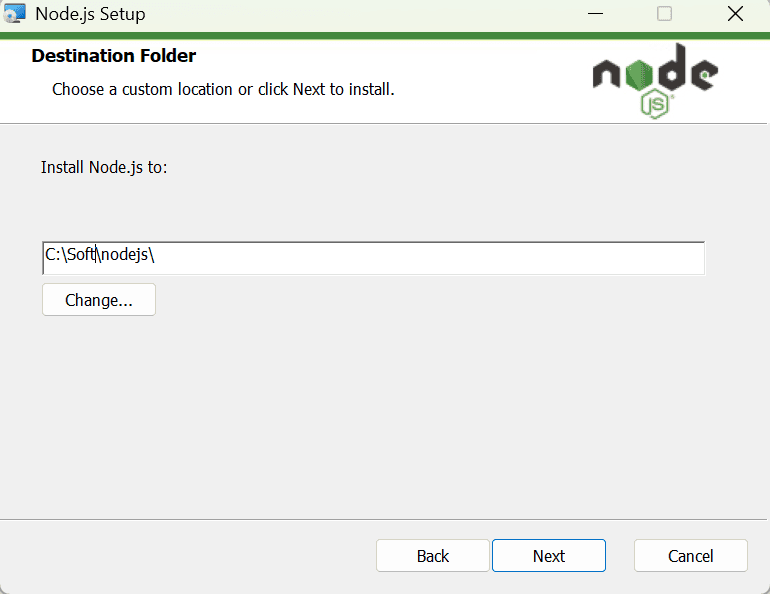Place cursor on the C: drive letter in path
770x594 pixels.
pyautogui.click(x=53, y=254)
